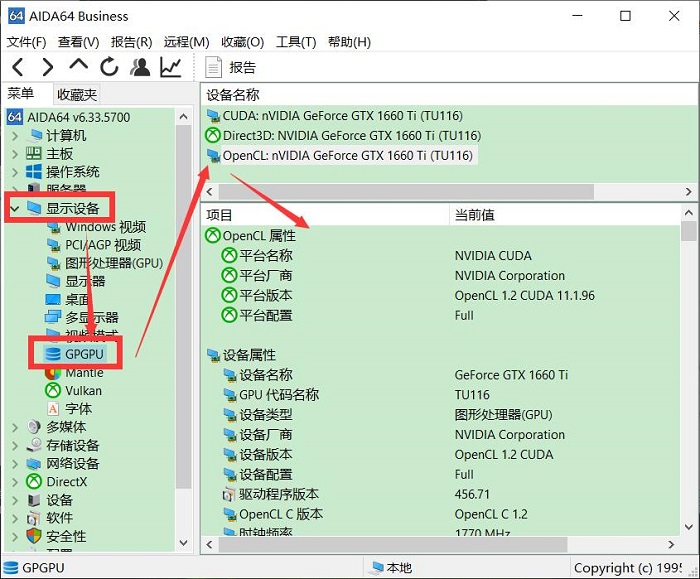
Task: Open the 多显示器 tree item
Action: click(82, 318)
